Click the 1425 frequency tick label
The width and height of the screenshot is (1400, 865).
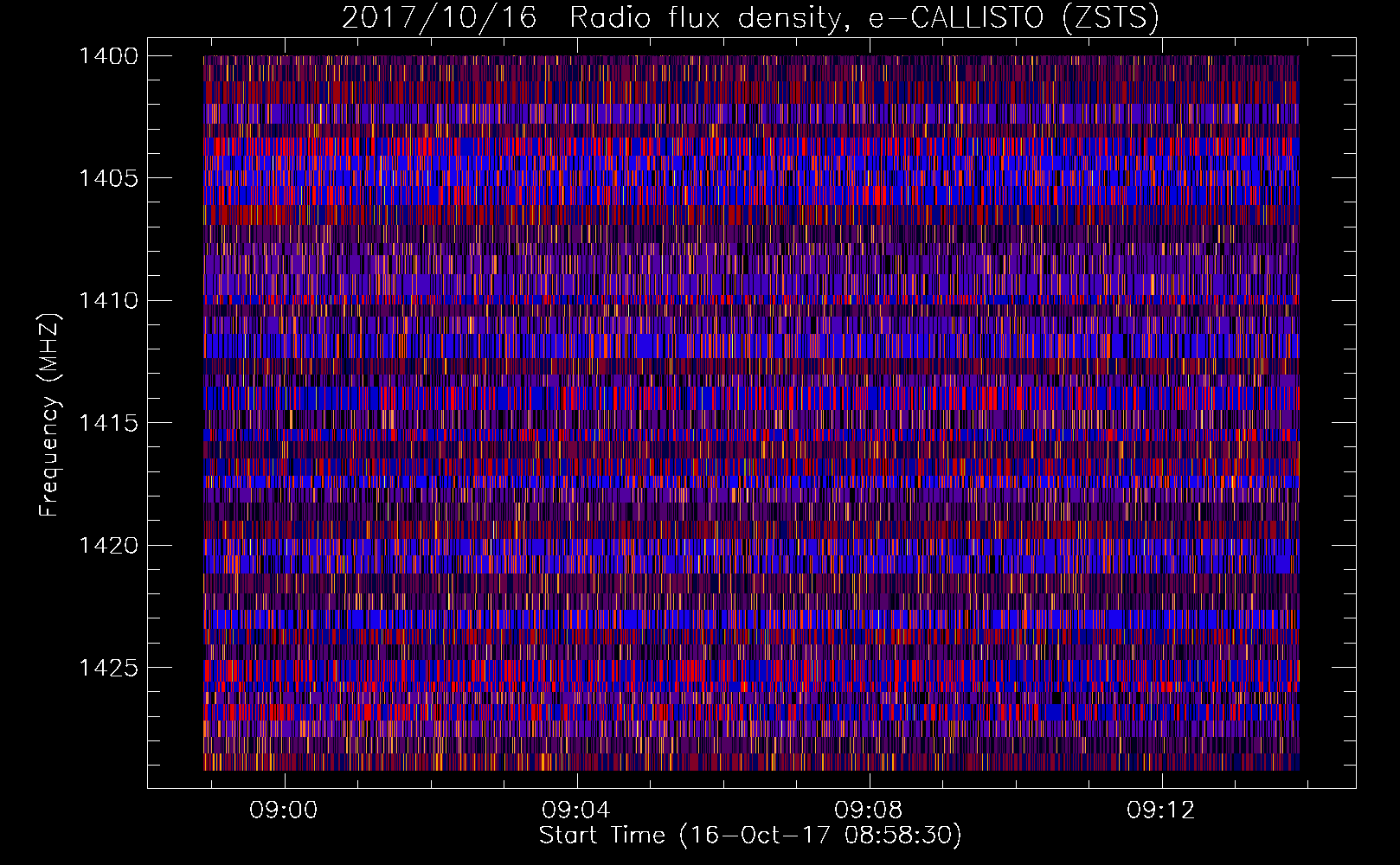pyautogui.click(x=108, y=668)
